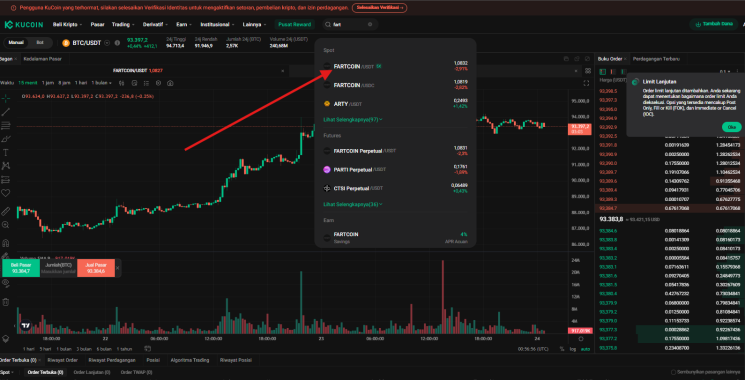The width and height of the screenshot is (745, 380).
Task: Select the brush drawing tool
Action: (x=6, y=139)
